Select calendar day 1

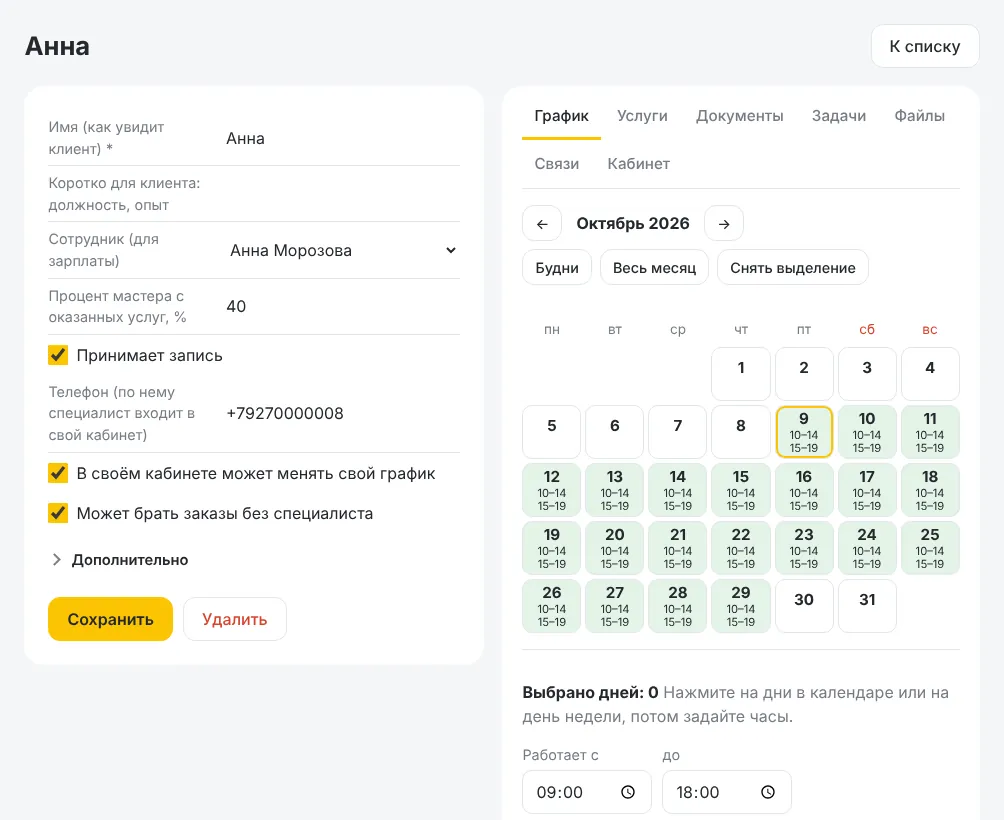coord(741,374)
